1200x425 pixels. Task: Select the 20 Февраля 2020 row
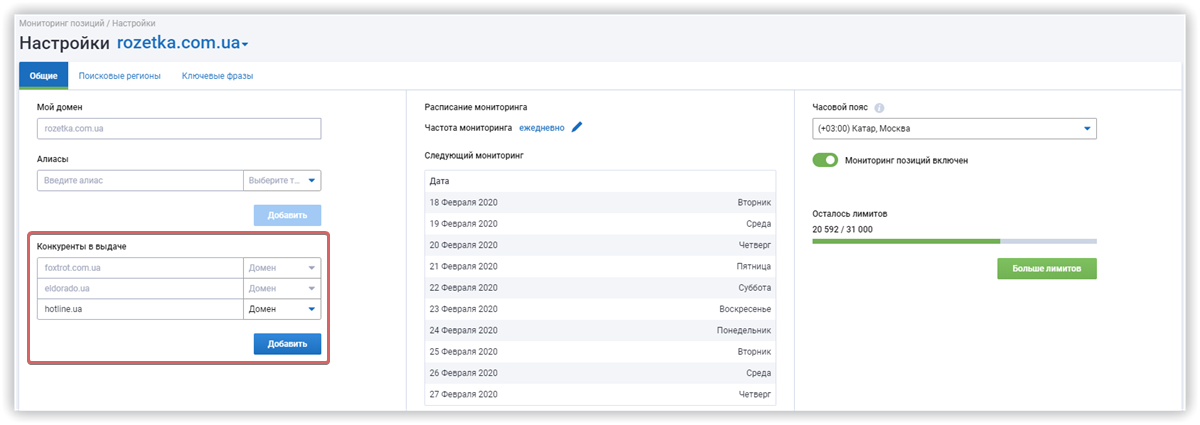(x=600, y=245)
